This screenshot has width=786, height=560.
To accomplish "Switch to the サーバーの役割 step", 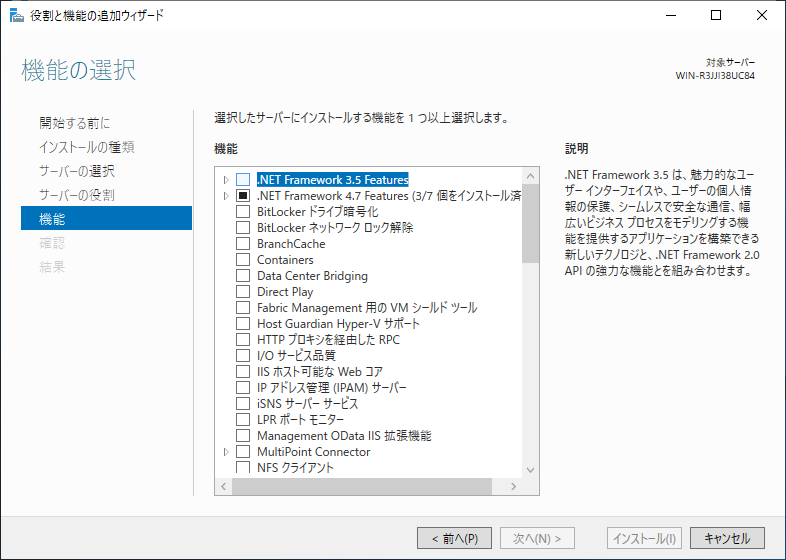I will click(77, 195).
